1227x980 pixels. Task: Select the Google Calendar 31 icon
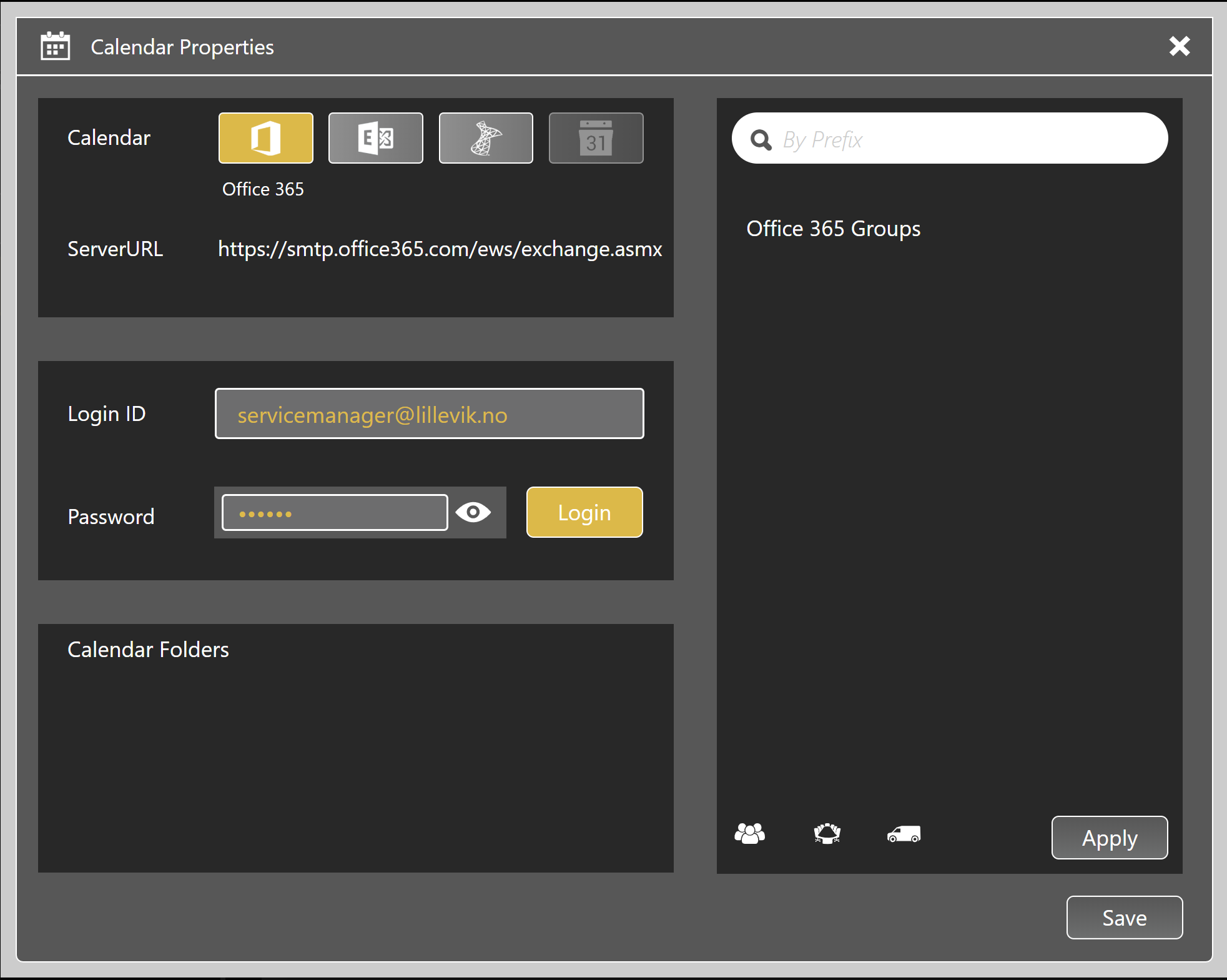point(596,138)
